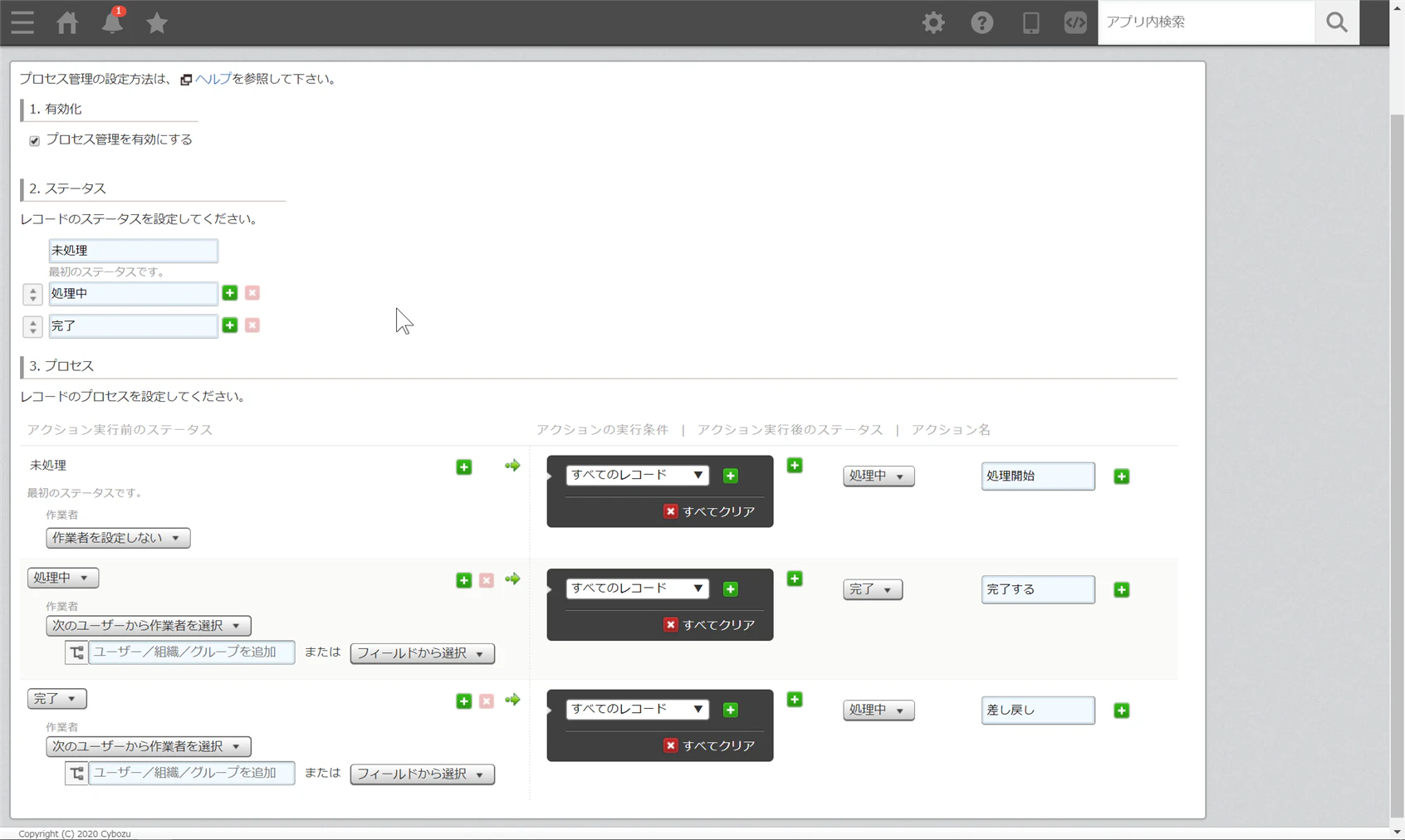The height and width of the screenshot is (840, 1405).
Task: Add process row after 未処理
Action: click(464, 467)
